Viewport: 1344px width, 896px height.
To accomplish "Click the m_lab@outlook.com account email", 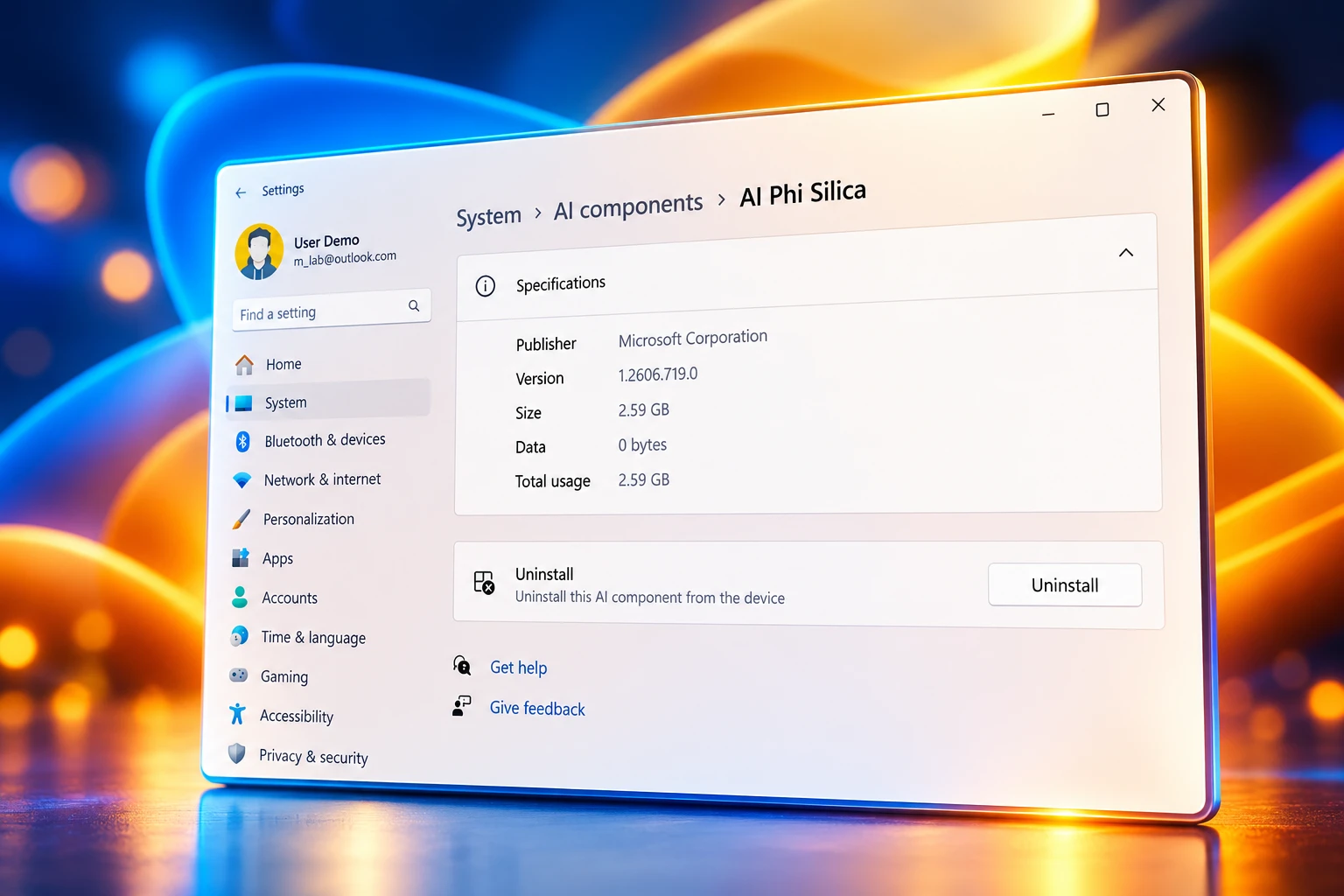I will (345, 259).
